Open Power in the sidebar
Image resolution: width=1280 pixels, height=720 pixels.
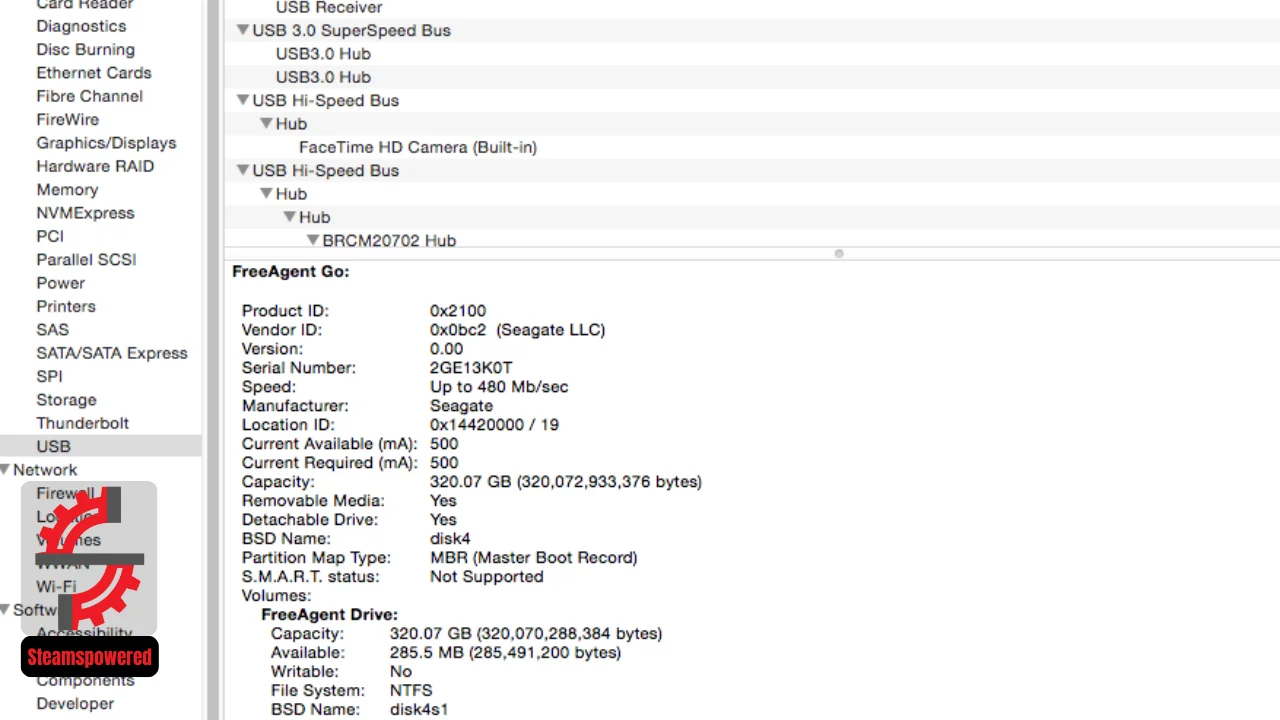tap(60, 283)
